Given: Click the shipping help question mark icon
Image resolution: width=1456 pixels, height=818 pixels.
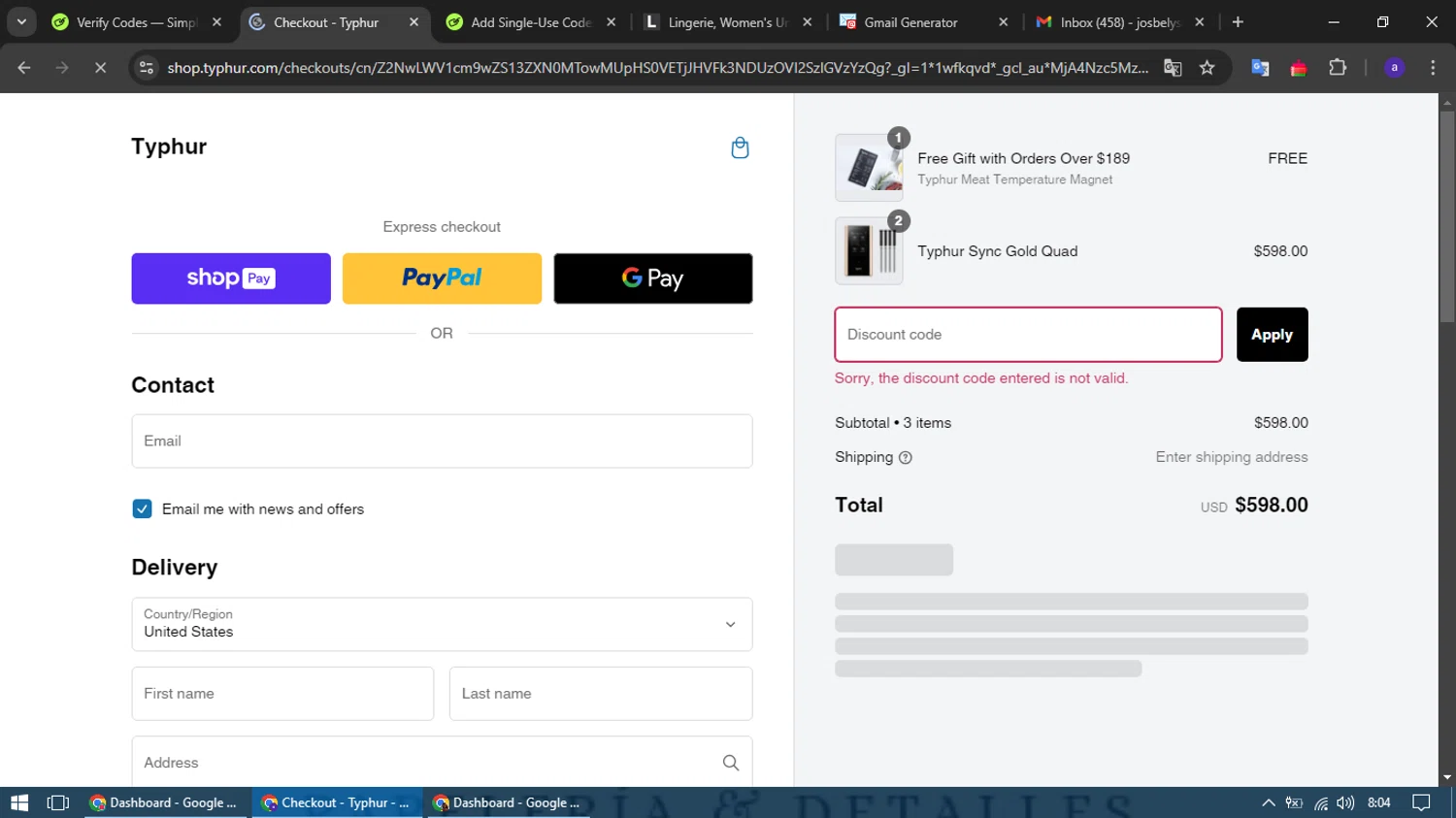Looking at the screenshot, I should click(906, 458).
